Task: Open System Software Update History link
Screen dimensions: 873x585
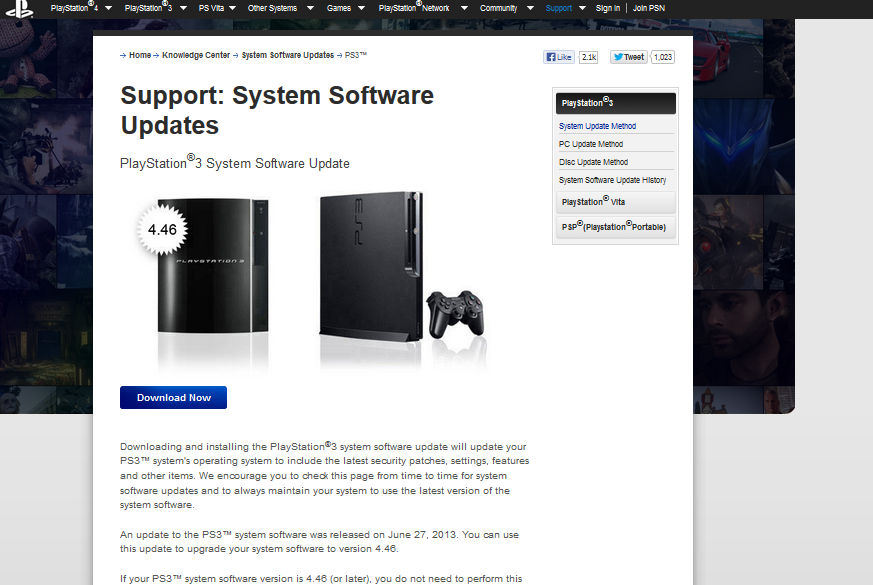Action: coord(612,180)
